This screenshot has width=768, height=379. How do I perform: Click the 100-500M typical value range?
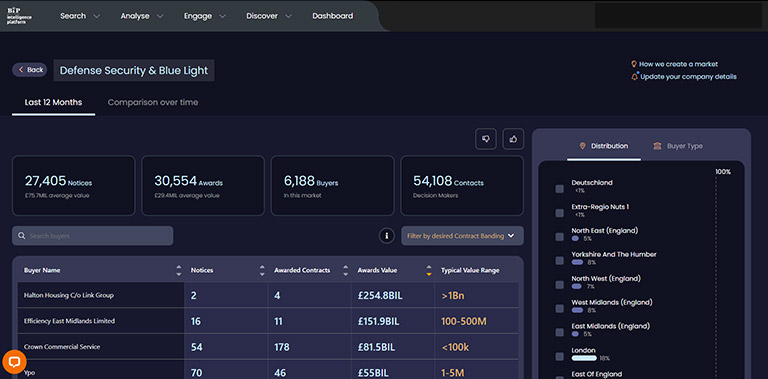click(x=465, y=321)
